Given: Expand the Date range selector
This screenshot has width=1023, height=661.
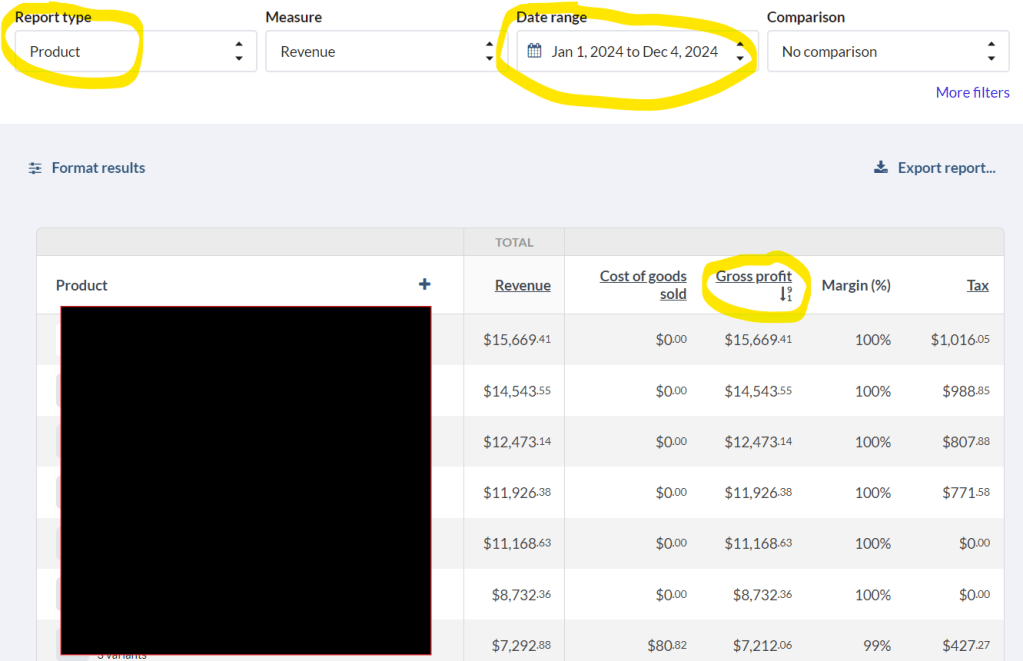Looking at the screenshot, I should 637,51.
